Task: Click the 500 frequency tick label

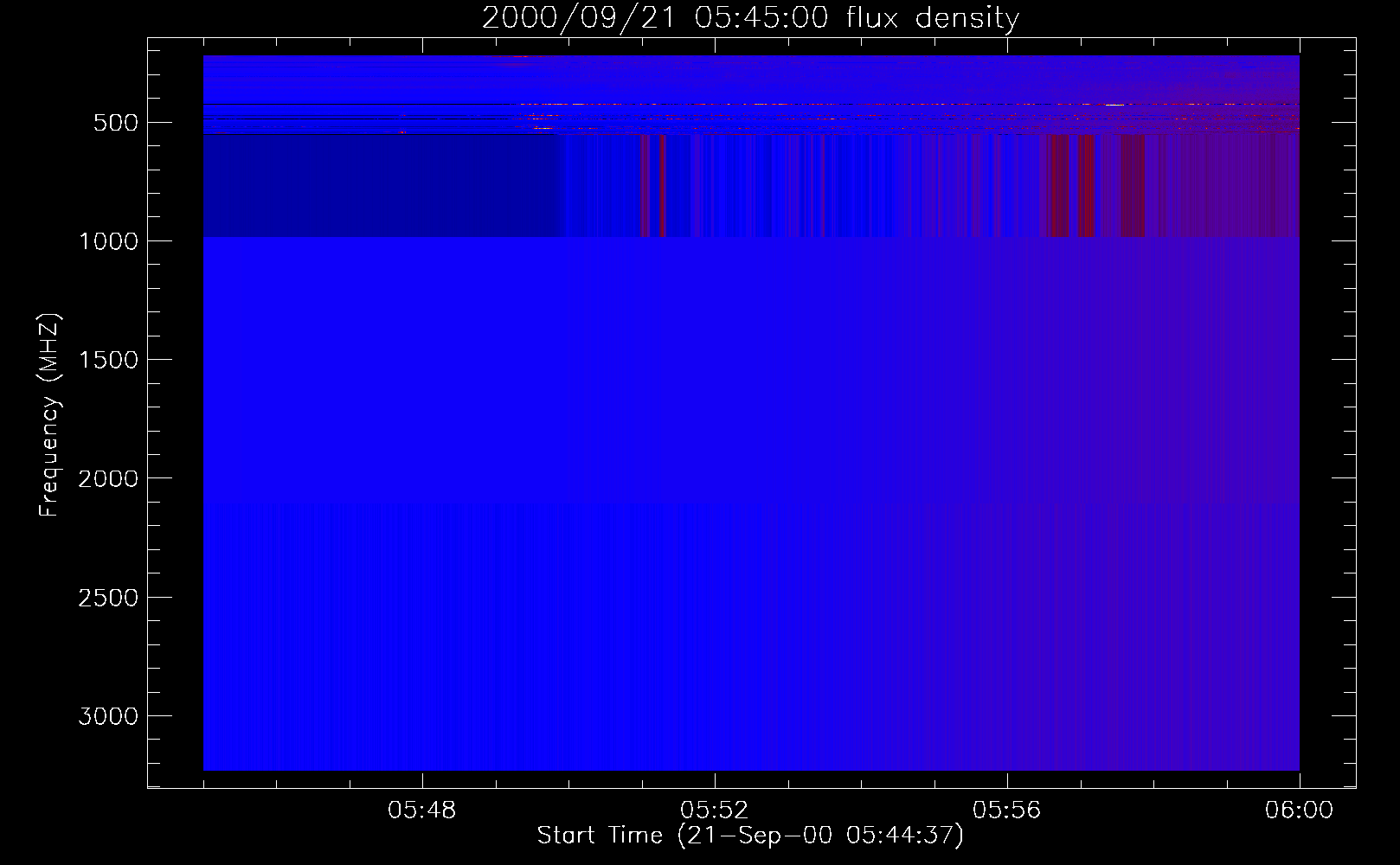Action: [116, 123]
